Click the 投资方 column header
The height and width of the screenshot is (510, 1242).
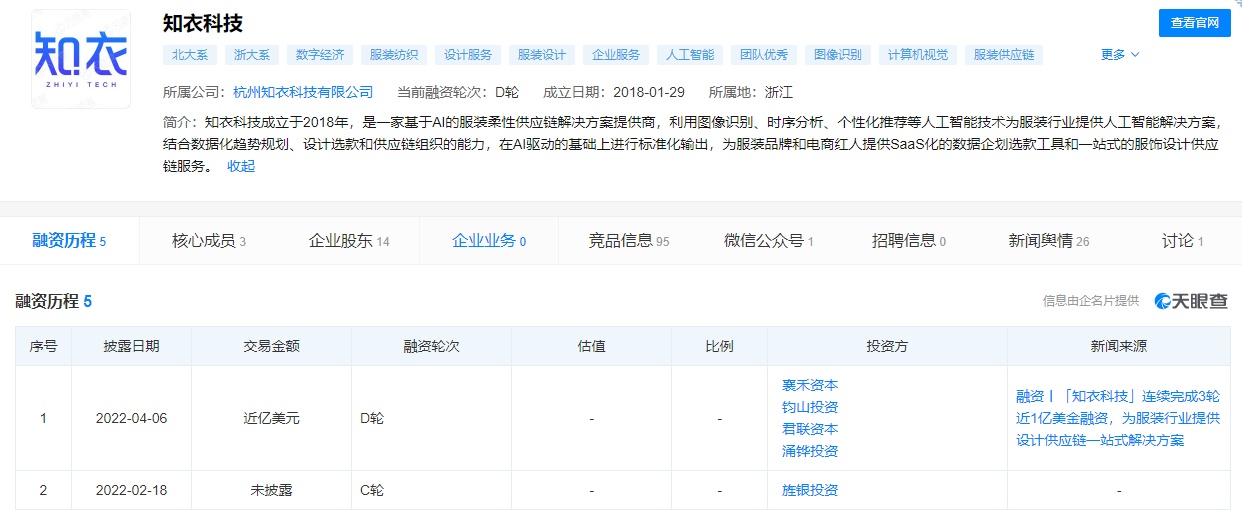coord(887,347)
